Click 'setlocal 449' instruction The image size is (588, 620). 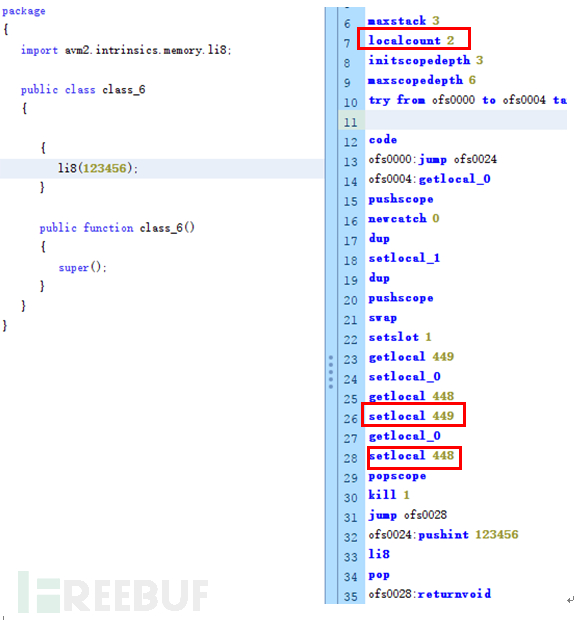click(x=411, y=416)
